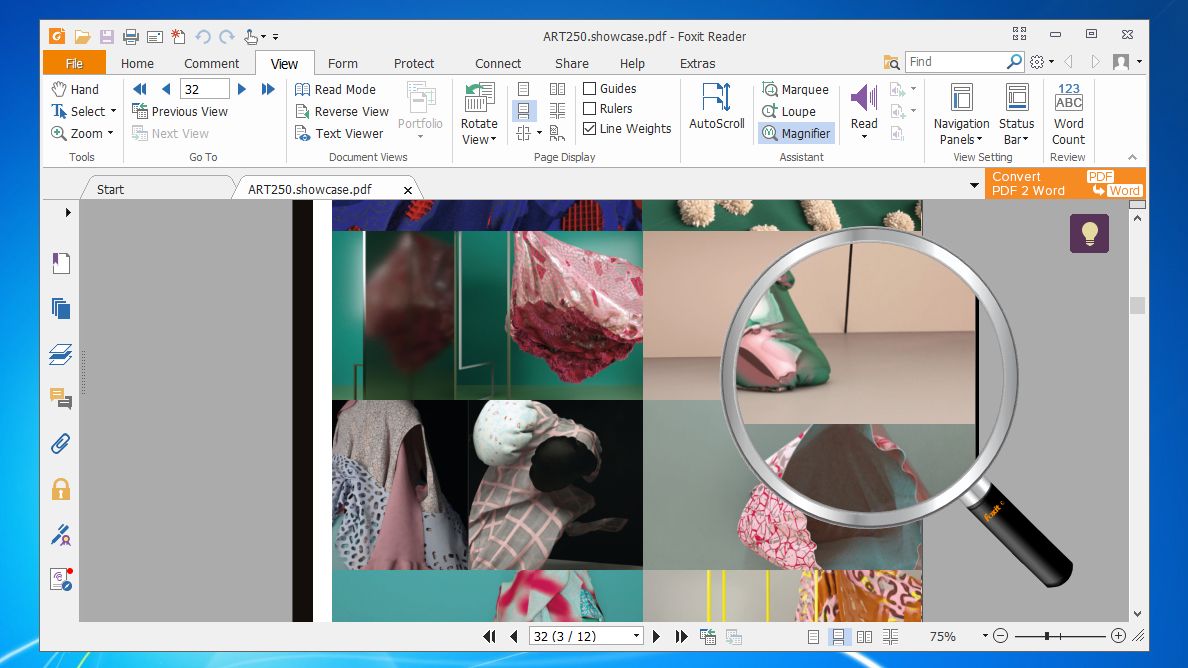Viewport: 1188px width, 668px height.
Task: Open attachments panel with paperclip icon
Action: pos(61,444)
